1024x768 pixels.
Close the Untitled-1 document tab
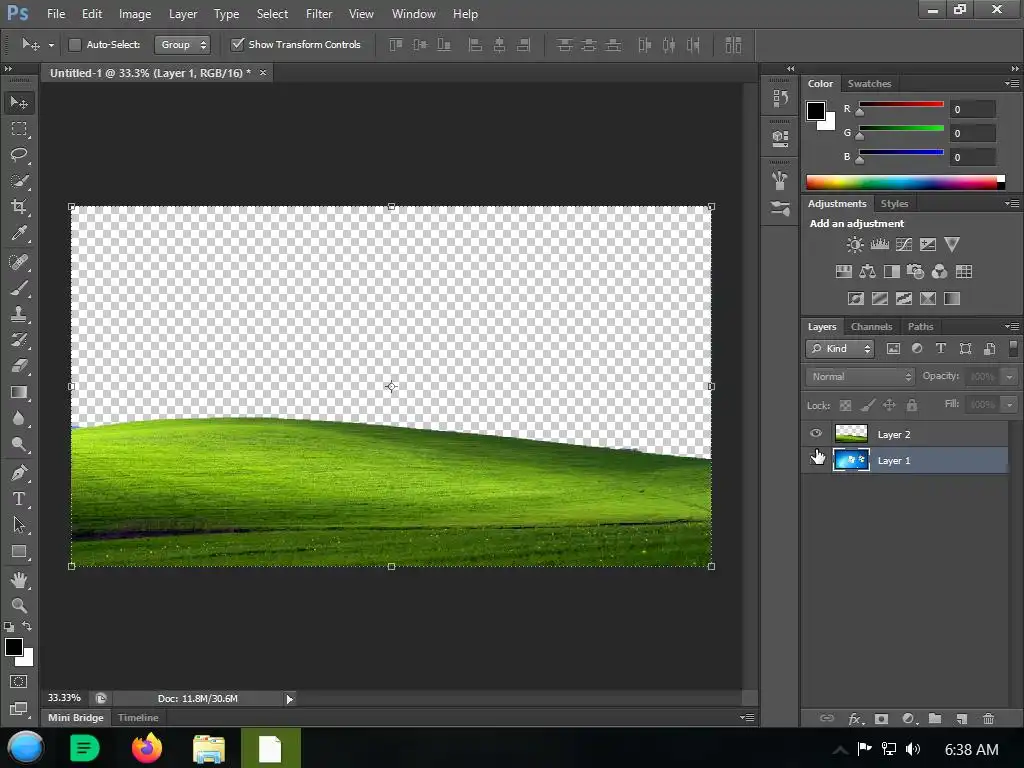(x=263, y=72)
